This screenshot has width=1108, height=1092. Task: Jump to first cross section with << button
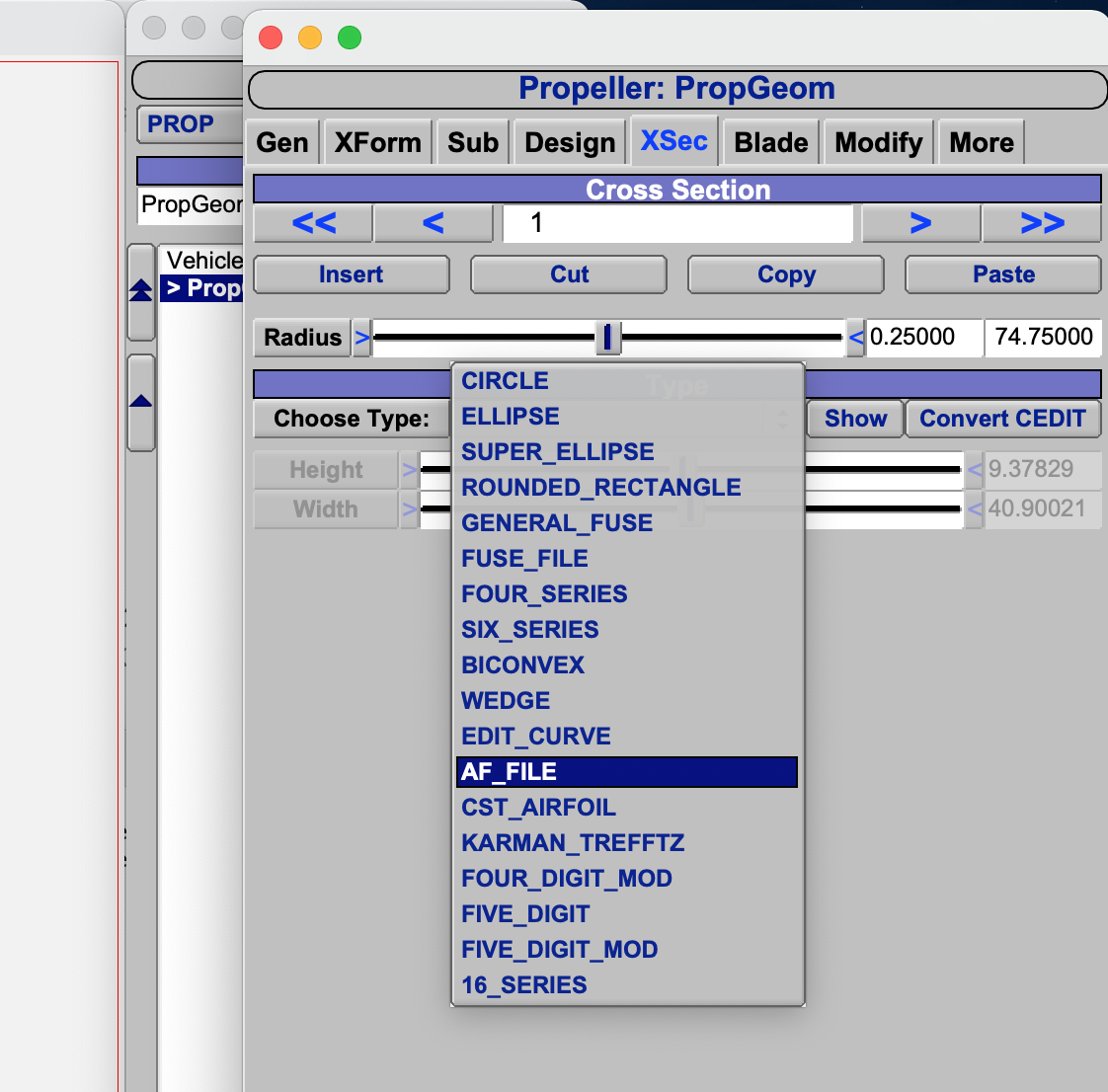[x=313, y=223]
